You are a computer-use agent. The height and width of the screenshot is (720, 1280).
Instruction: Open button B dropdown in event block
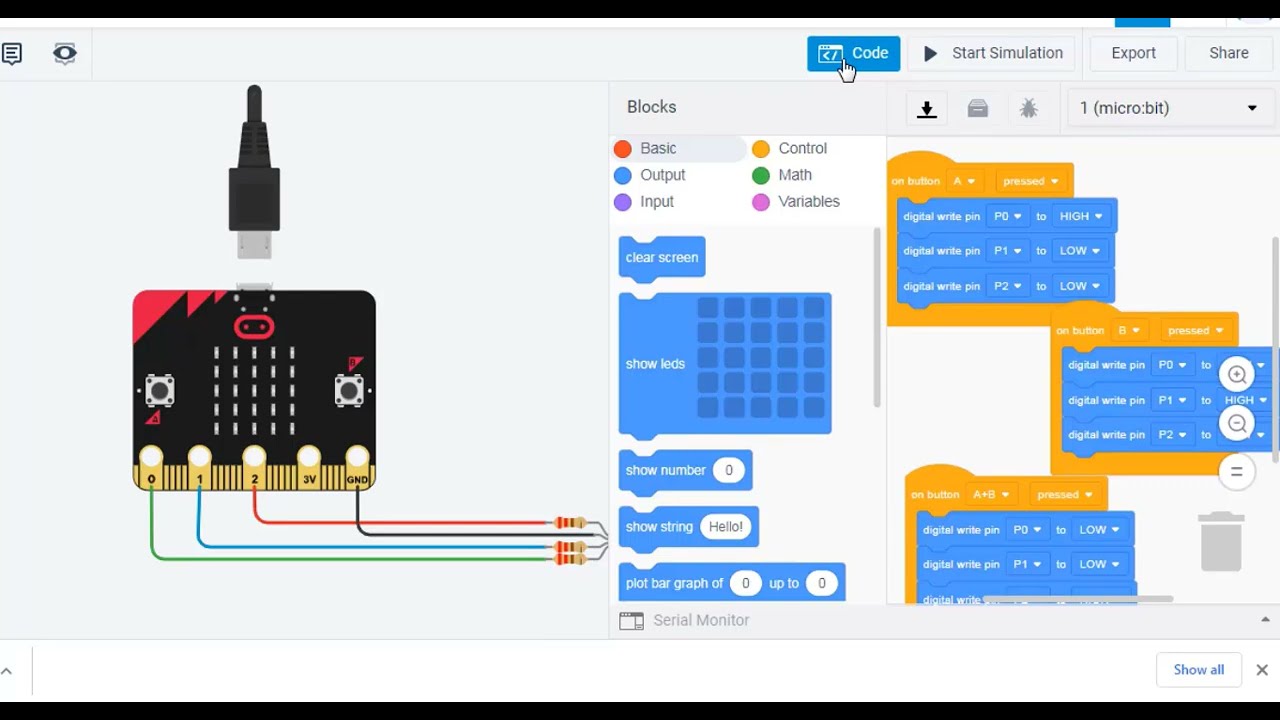(x=1129, y=331)
